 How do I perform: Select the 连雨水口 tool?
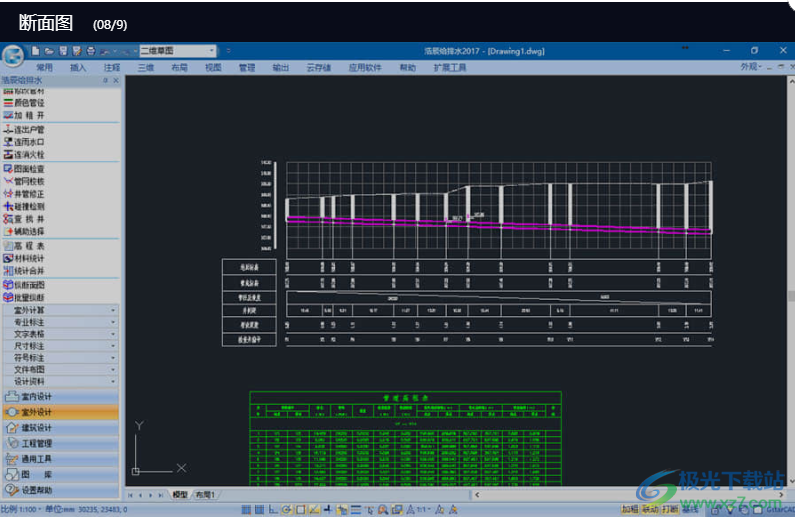[x=24, y=142]
